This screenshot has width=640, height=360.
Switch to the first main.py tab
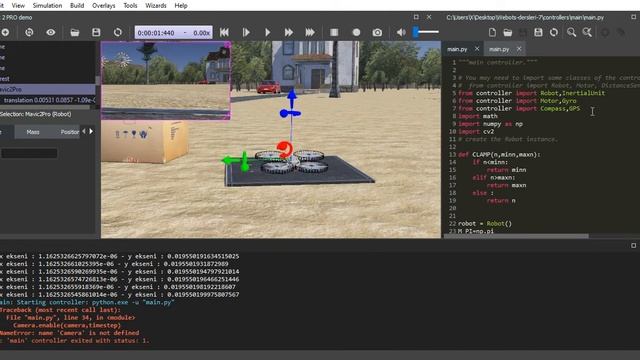click(x=457, y=49)
